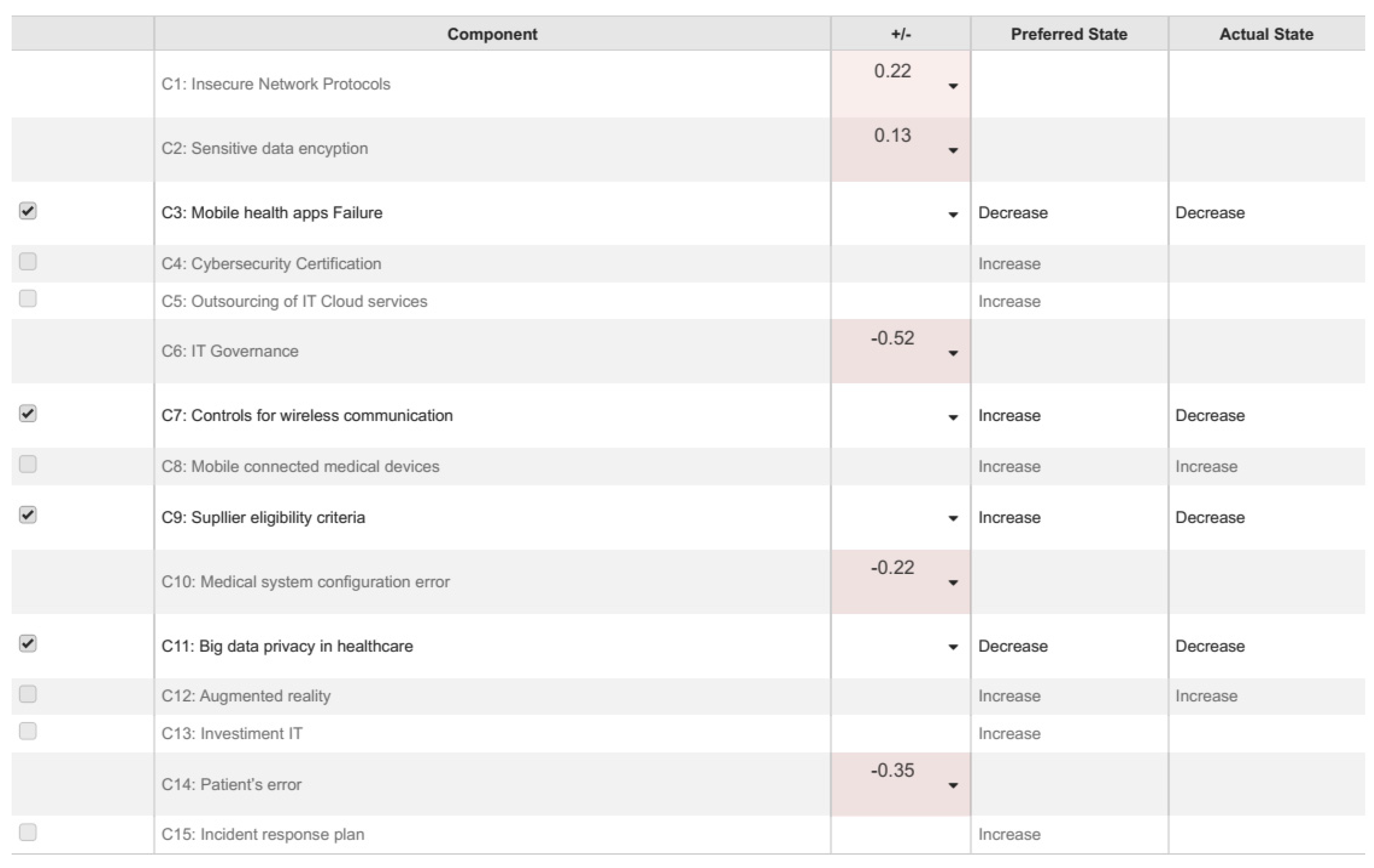Open the +/- dropdown arrow for C3 row
The height and width of the screenshot is (868, 1374).
(x=952, y=215)
